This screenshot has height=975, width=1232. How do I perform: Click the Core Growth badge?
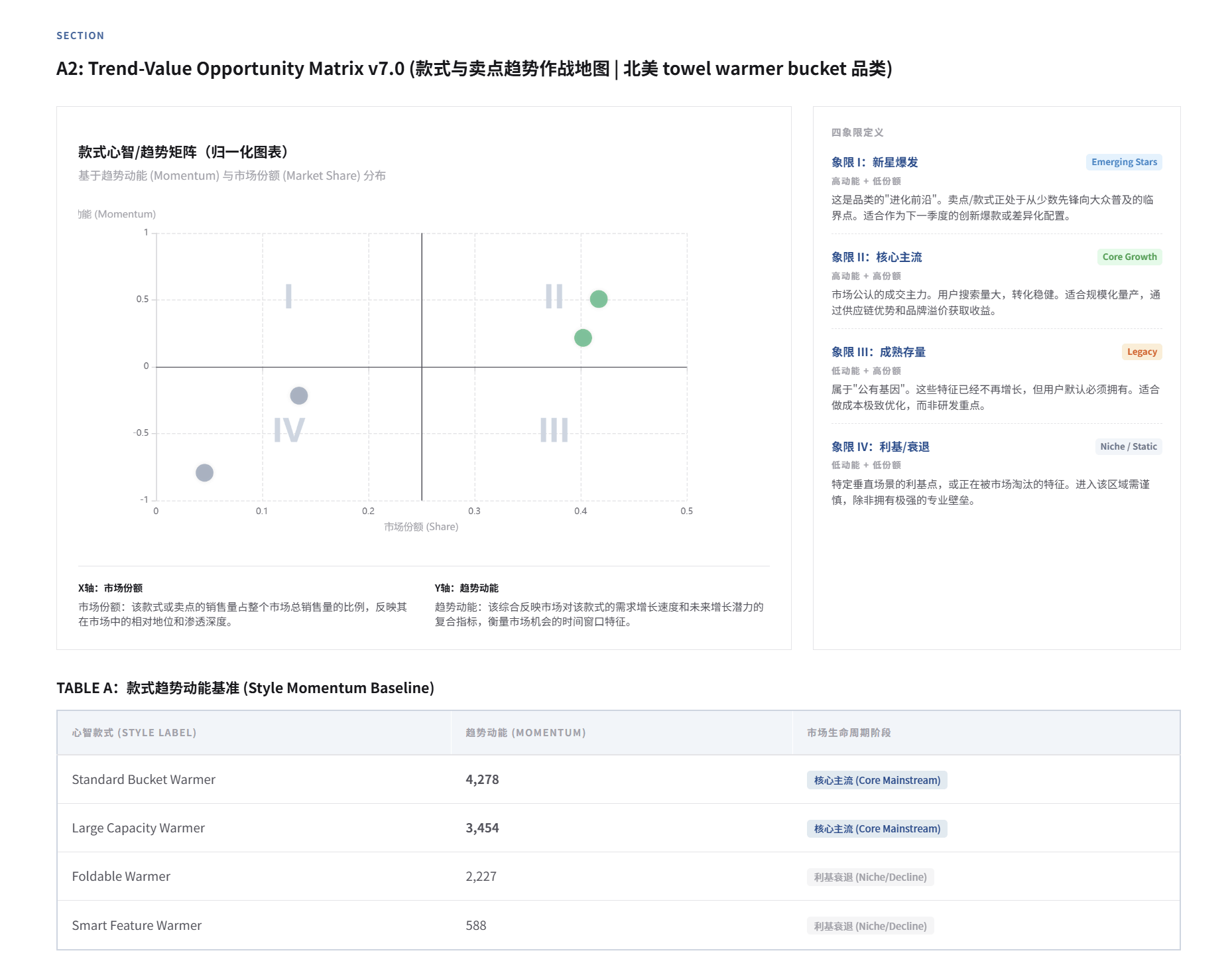1129,257
